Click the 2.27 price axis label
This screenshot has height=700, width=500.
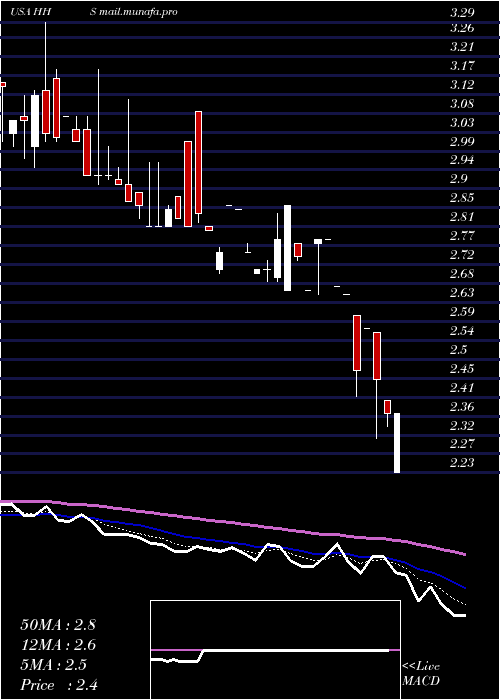coord(462,445)
